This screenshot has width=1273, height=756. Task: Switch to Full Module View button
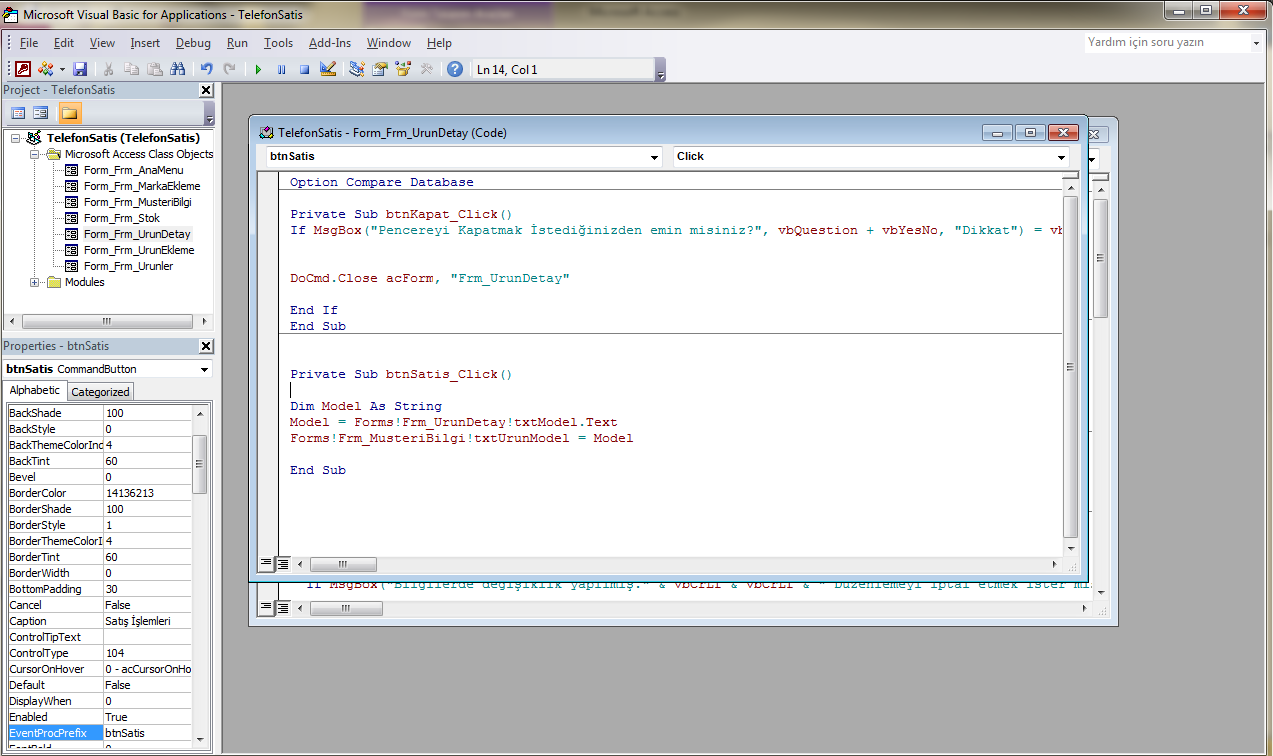point(283,564)
